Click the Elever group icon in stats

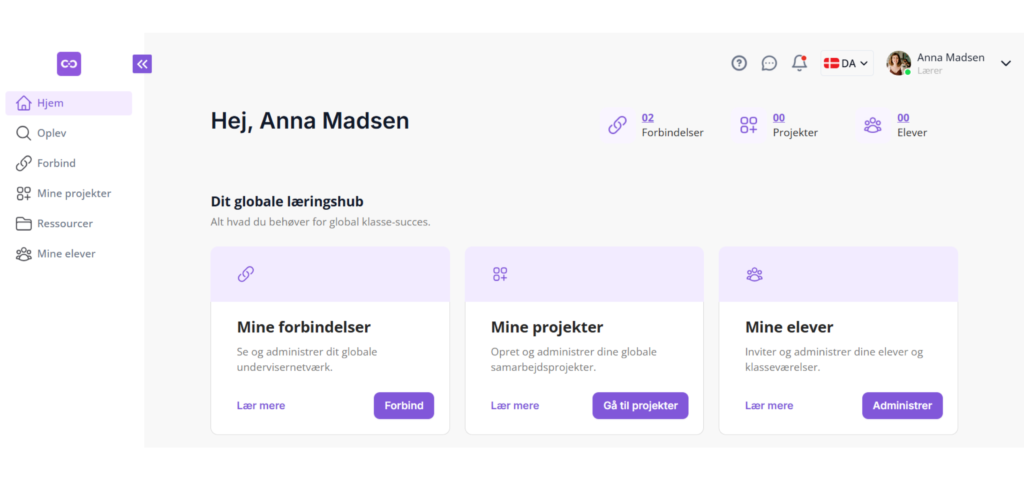(x=873, y=125)
